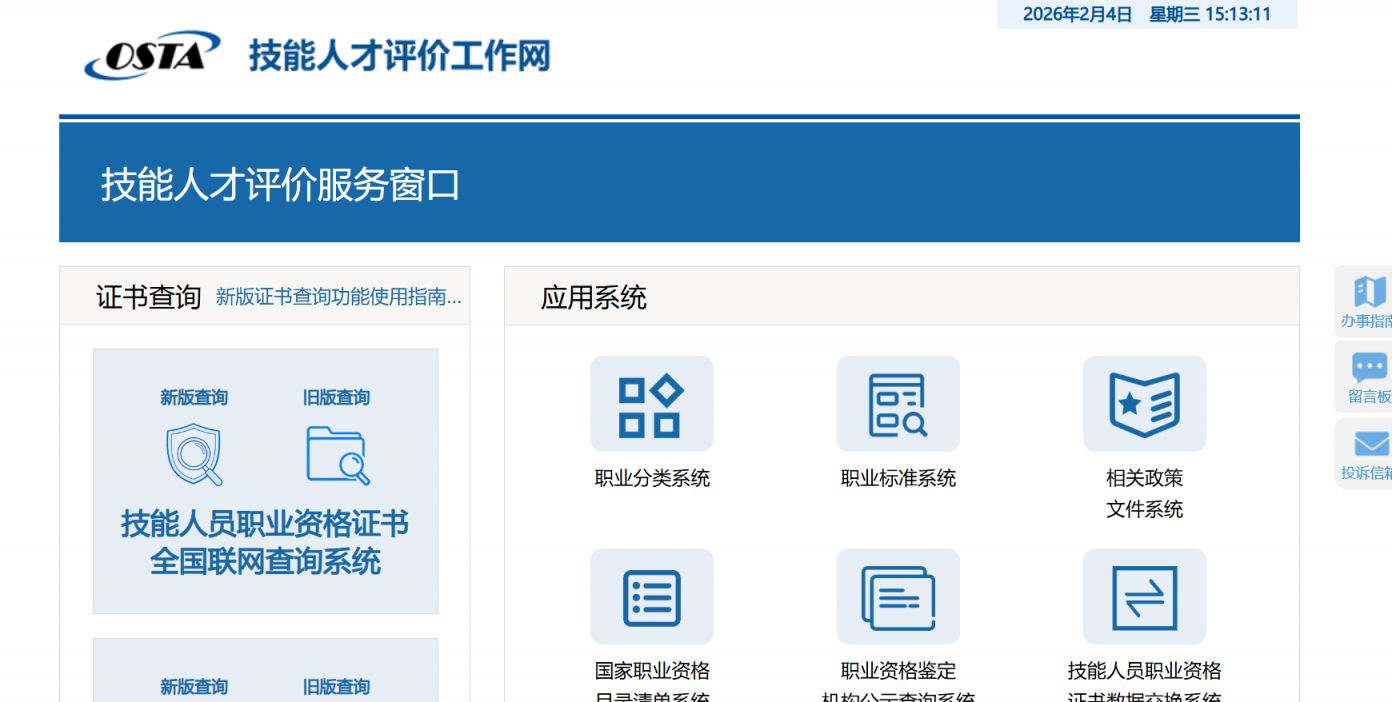Click 旧版查询 in the second certificate card

click(x=337, y=687)
